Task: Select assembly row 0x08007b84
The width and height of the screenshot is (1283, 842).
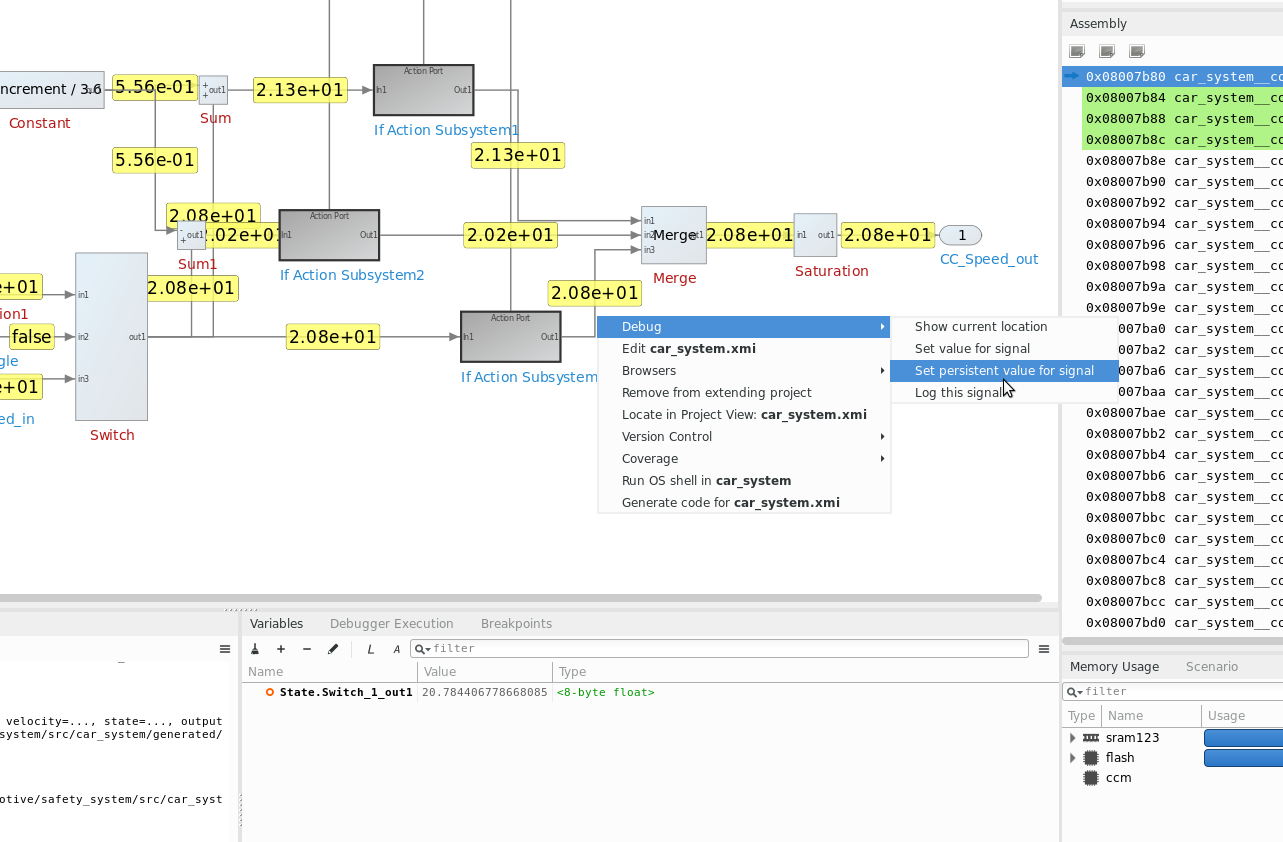Action: click(x=1182, y=98)
